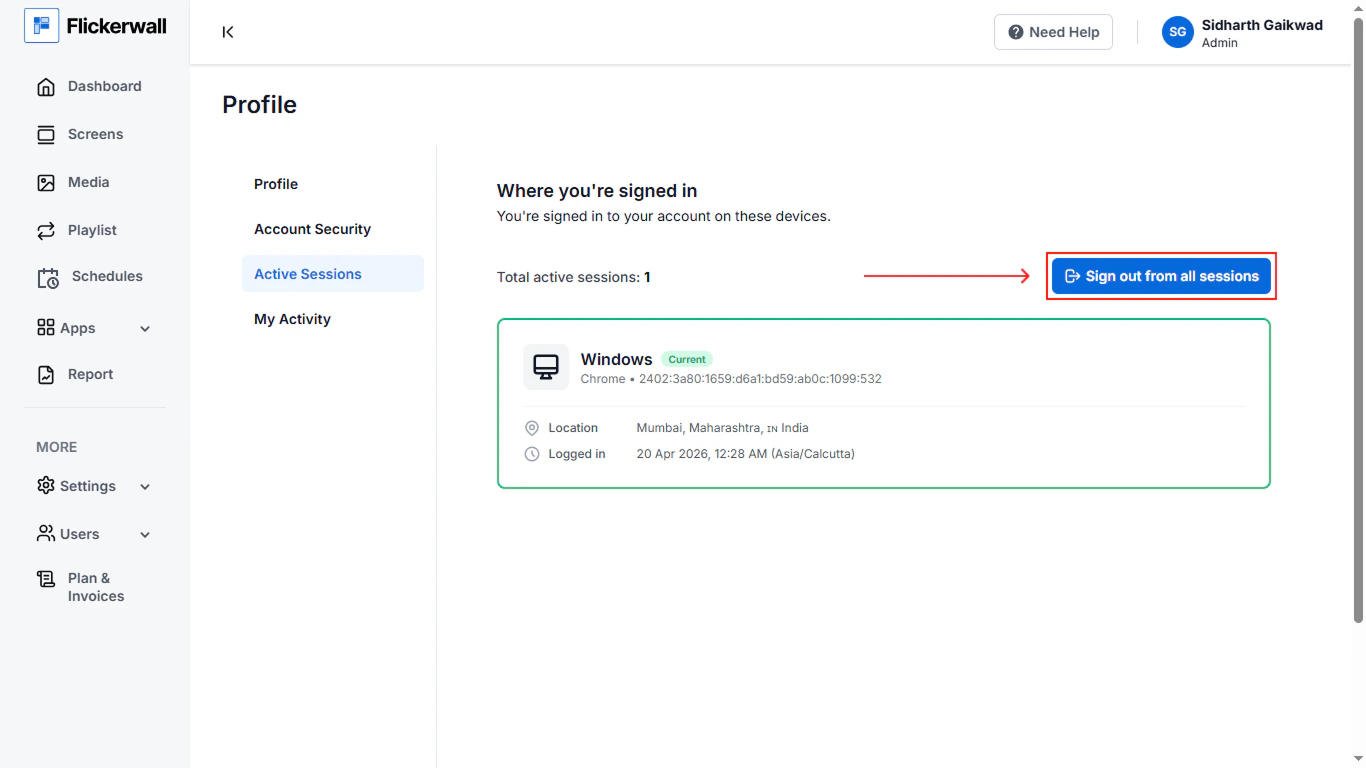The height and width of the screenshot is (768, 1366).
Task: Click the Plan & Invoices receipt icon
Action: click(46, 579)
